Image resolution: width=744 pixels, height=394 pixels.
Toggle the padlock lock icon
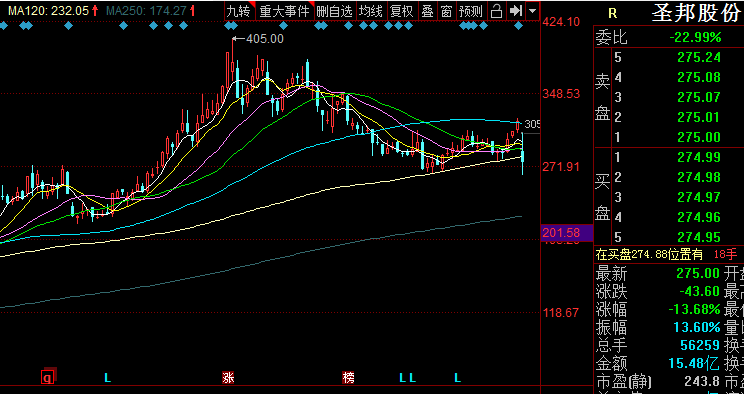pos(496,11)
